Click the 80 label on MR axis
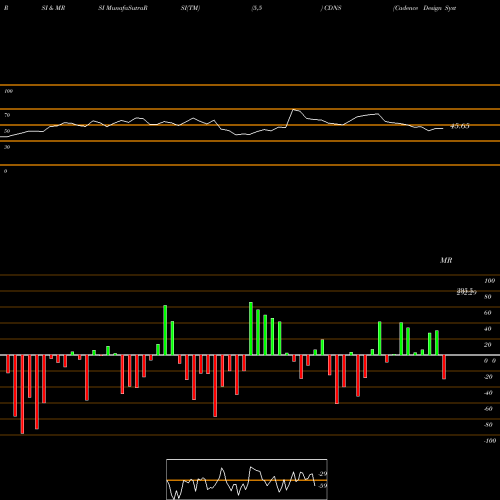Screen dimensions: 500x500 488,297
